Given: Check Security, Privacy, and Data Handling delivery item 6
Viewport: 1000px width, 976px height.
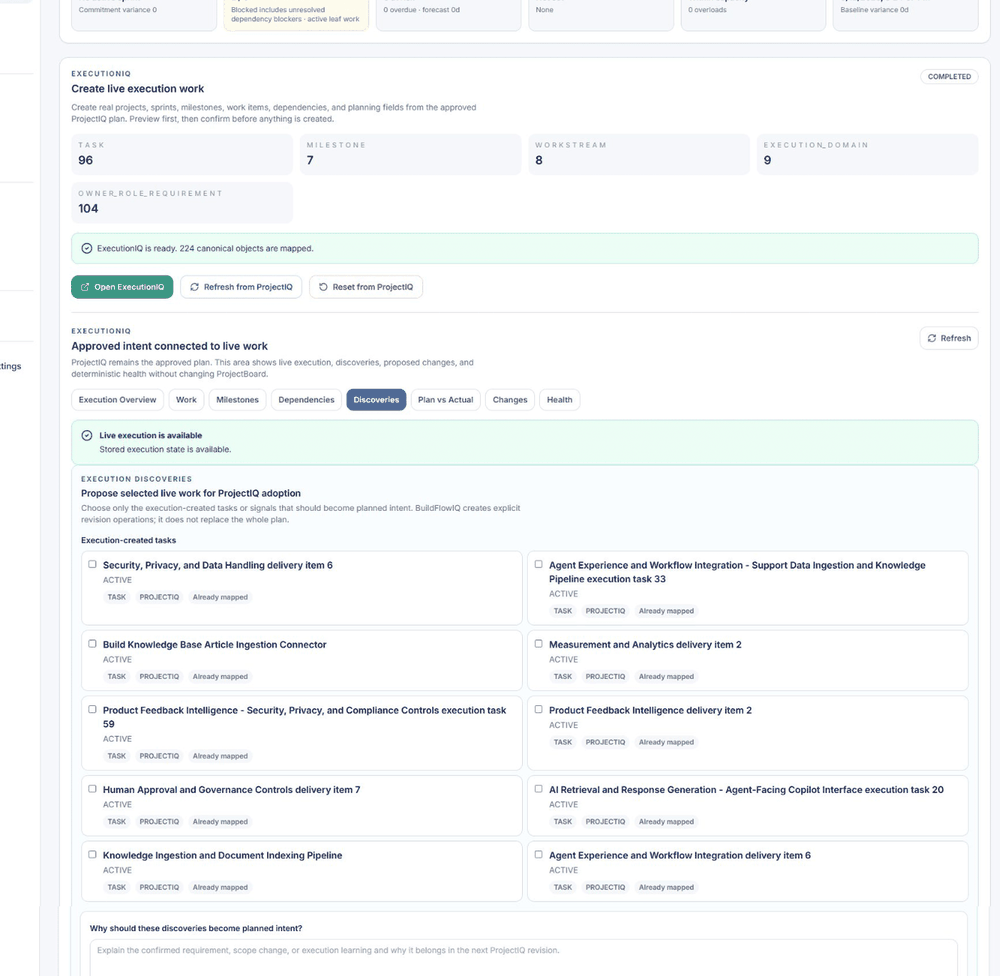Looking at the screenshot, I should point(92,564).
